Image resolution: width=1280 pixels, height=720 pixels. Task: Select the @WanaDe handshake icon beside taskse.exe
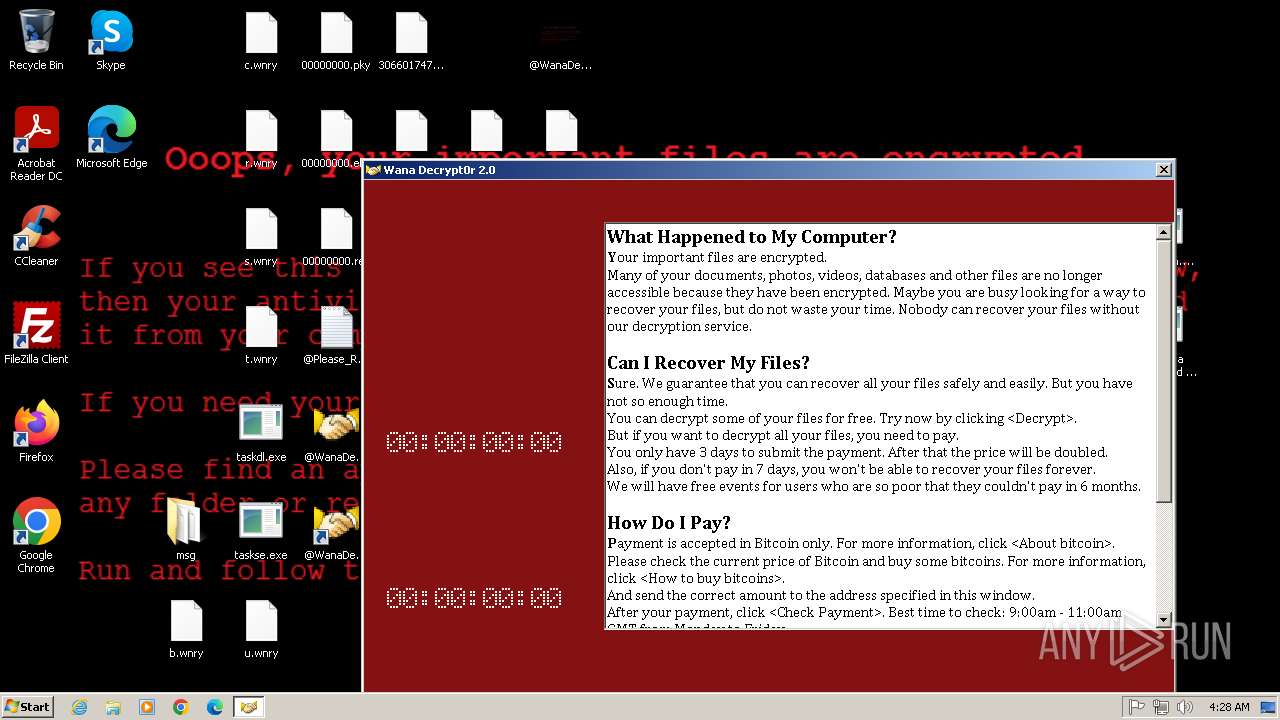pos(335,530)
